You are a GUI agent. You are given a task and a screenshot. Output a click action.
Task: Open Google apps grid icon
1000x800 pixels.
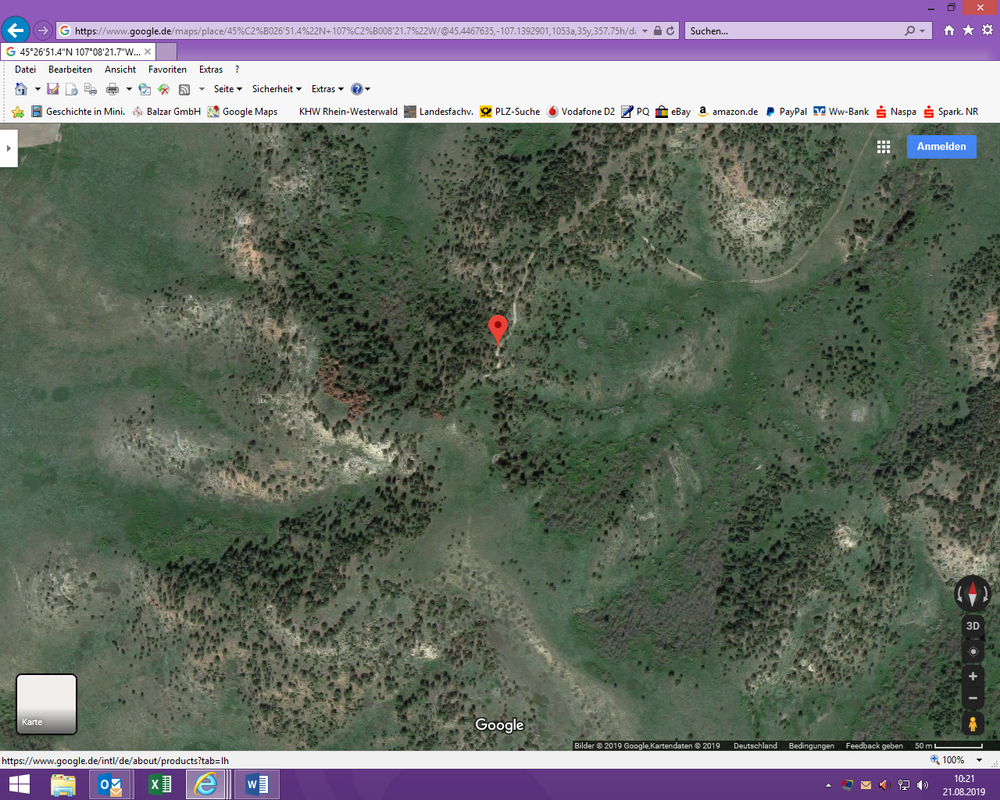883,147
